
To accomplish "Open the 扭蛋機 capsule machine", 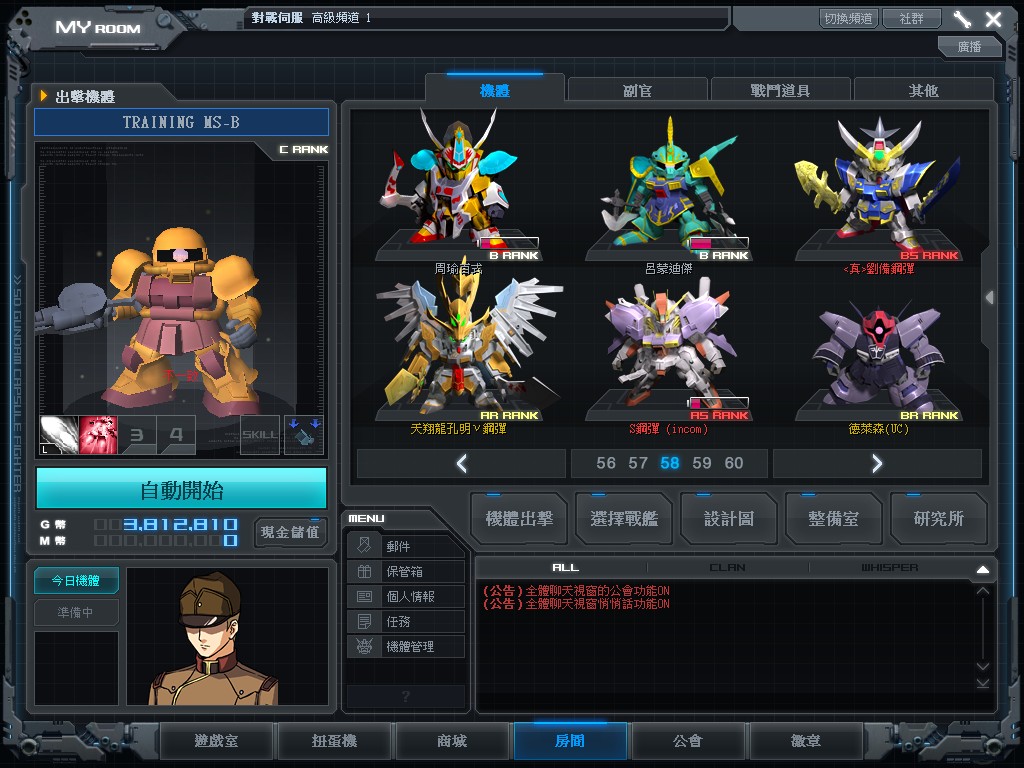I will click(334, 741).
